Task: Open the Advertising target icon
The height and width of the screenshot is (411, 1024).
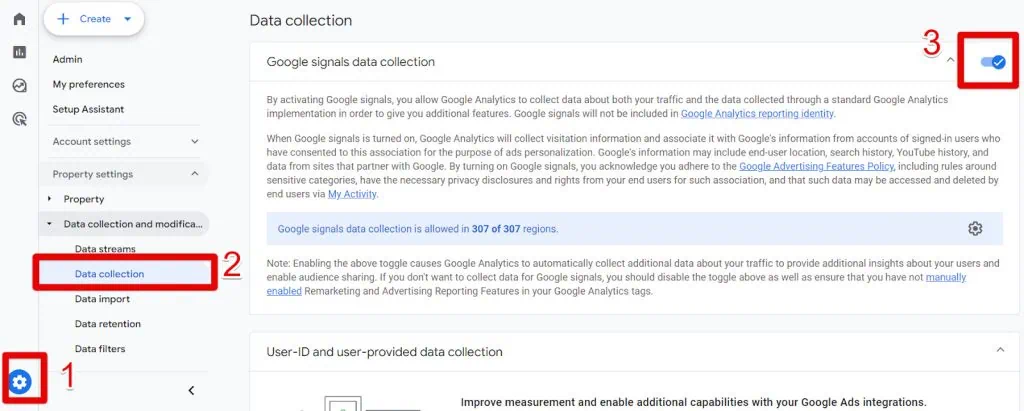Action: pos(19,119)
